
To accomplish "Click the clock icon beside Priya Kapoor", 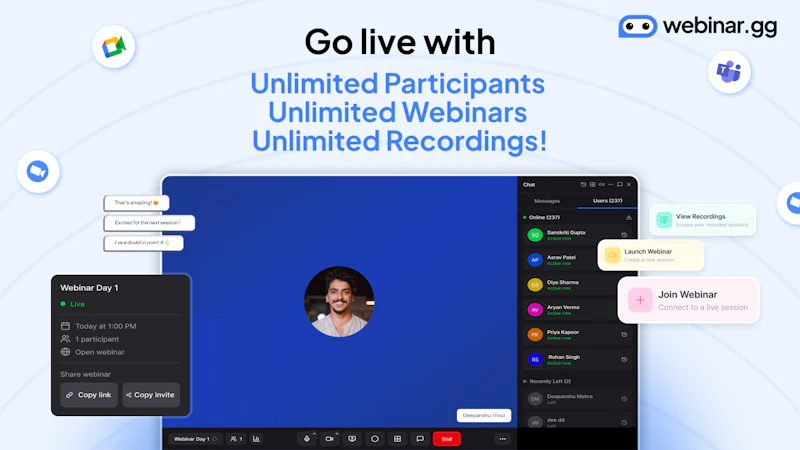I will point(624,335).
